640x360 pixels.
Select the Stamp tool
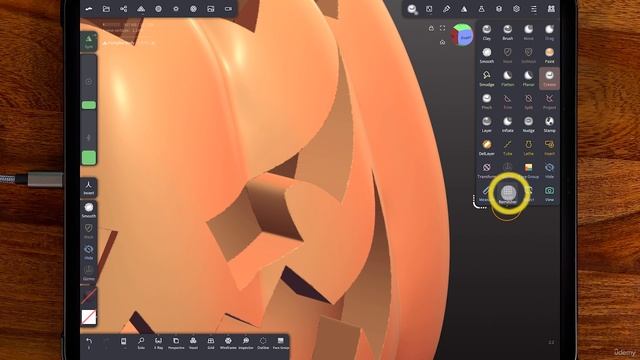pyautogui.click(x=549, y=124)
